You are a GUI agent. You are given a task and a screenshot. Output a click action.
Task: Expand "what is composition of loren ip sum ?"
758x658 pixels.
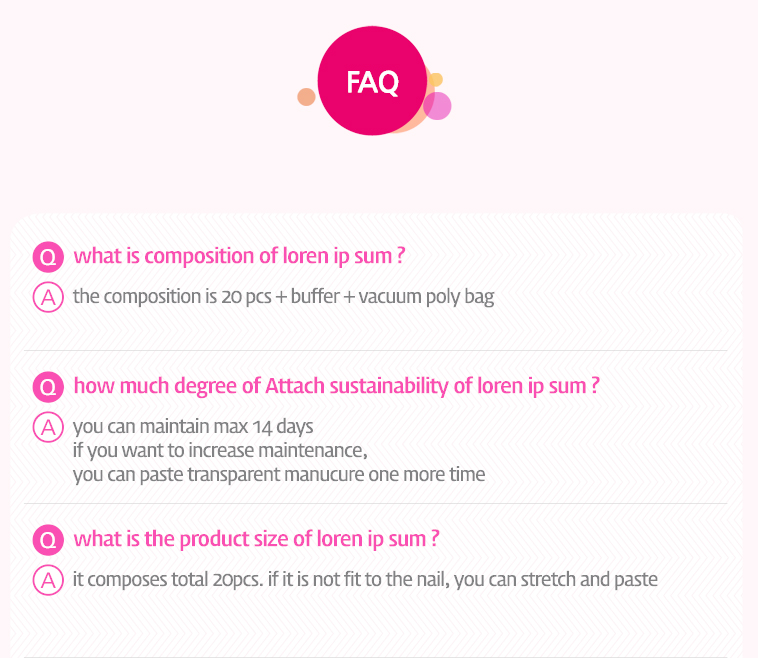tap(239, 256)
